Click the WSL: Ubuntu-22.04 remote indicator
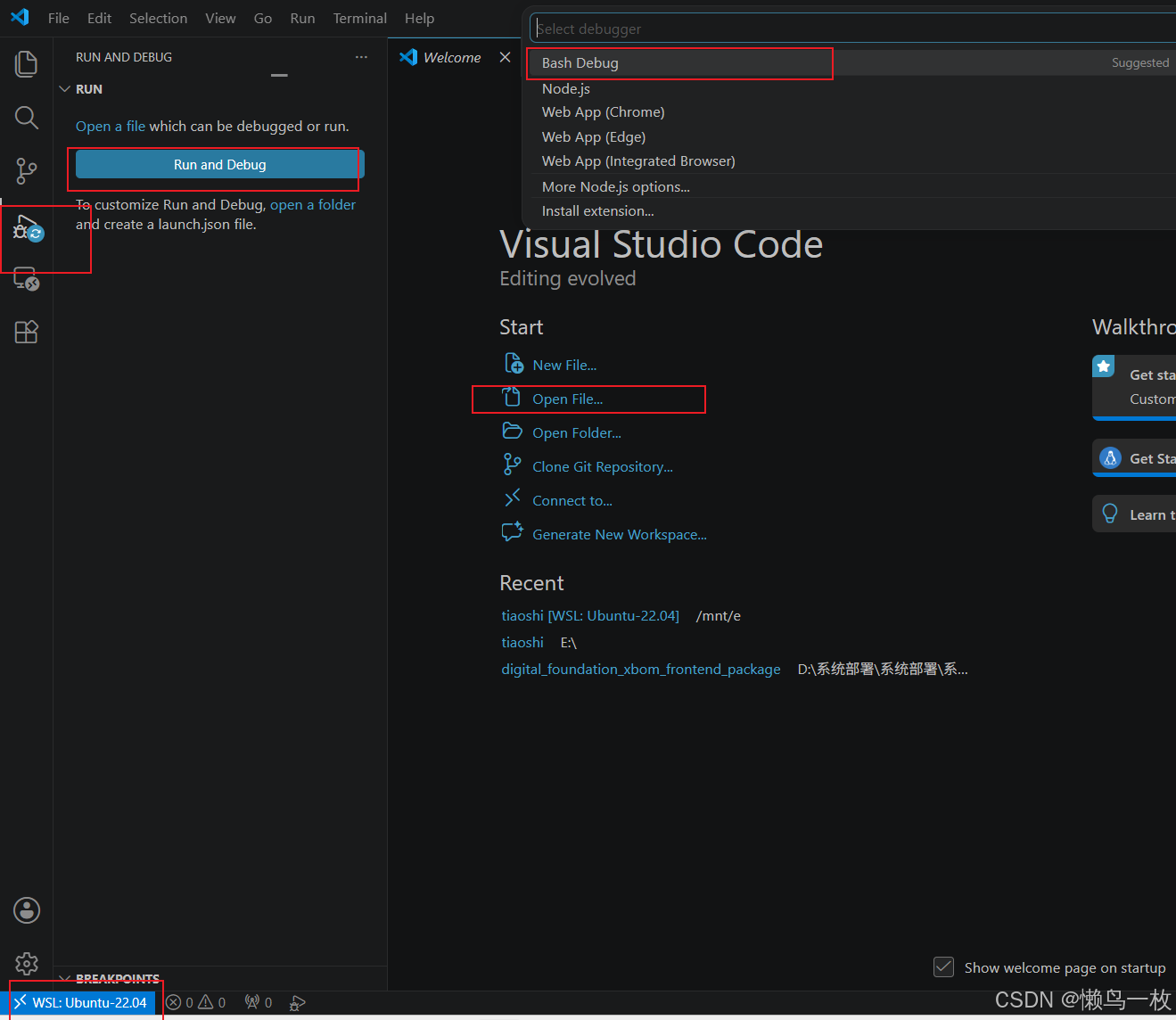The height and width of the screenshot is (1020, 1176). pos(83,1003)
